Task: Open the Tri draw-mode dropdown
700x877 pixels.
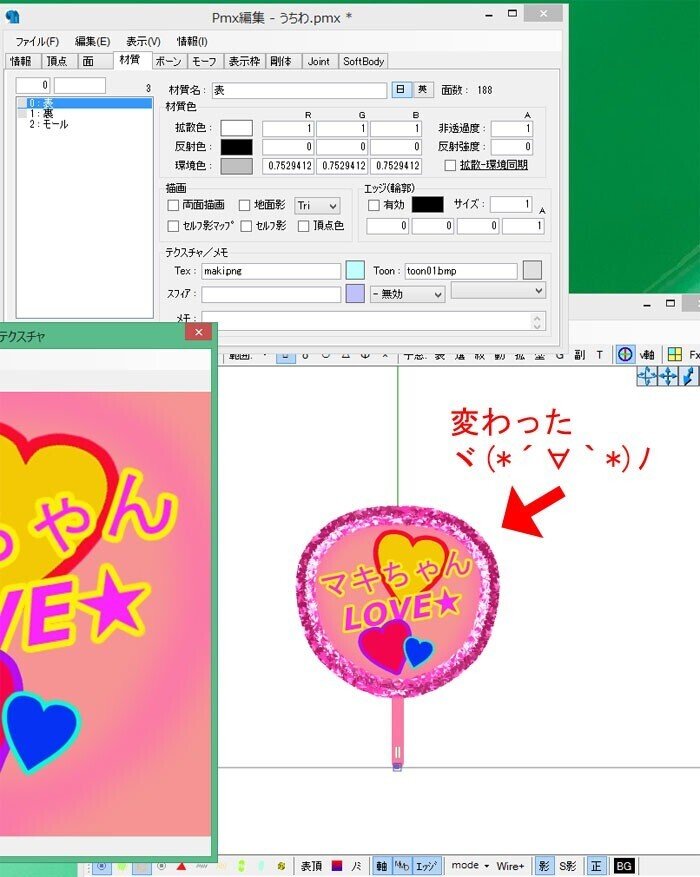Action: 318,205
